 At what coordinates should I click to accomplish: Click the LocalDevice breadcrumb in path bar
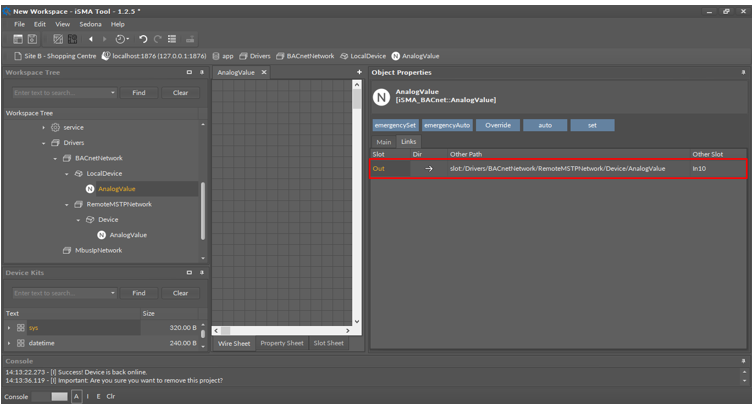coord(363,56)
